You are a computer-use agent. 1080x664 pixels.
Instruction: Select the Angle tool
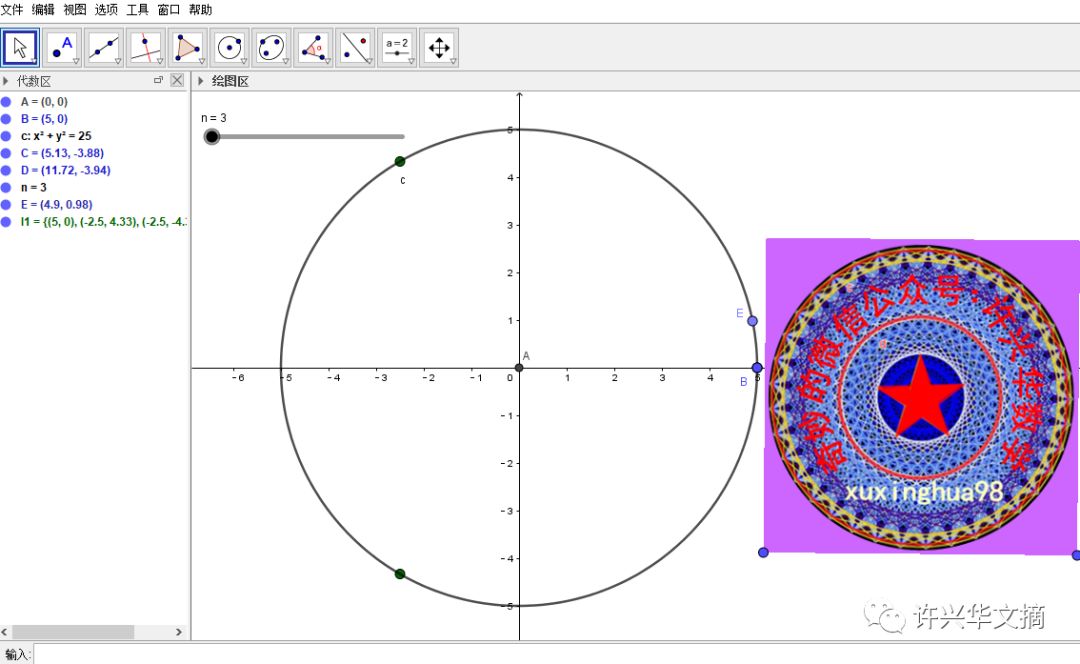coord(313,48)
